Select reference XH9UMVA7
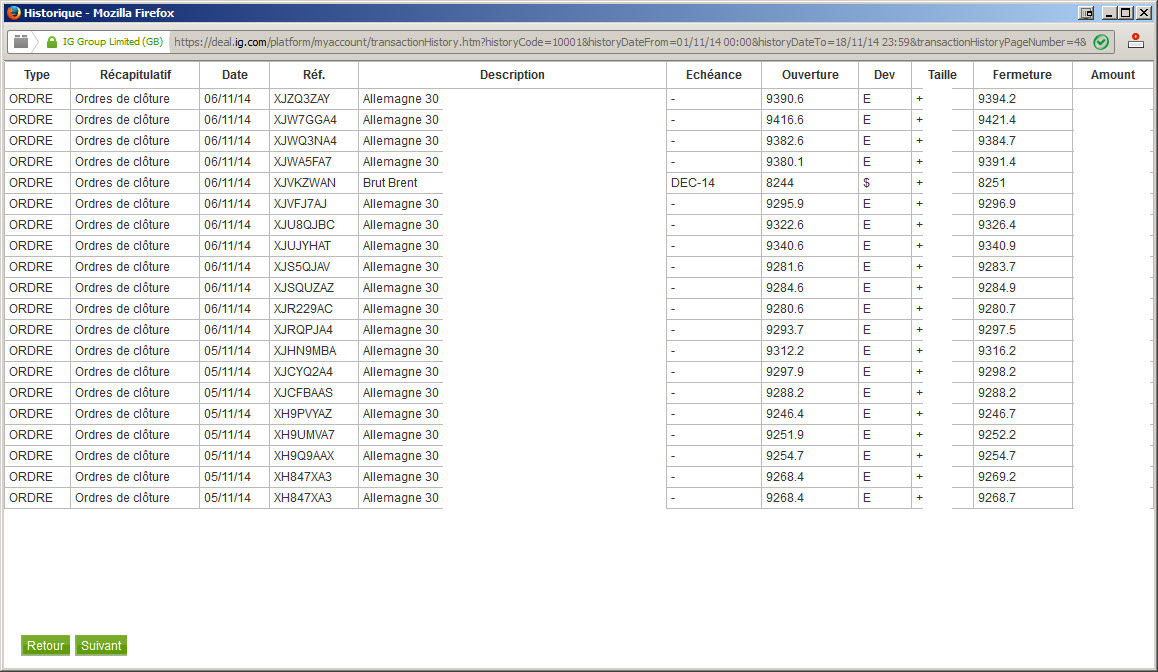Screen dimensions: 1158x672 coord(304,435)
